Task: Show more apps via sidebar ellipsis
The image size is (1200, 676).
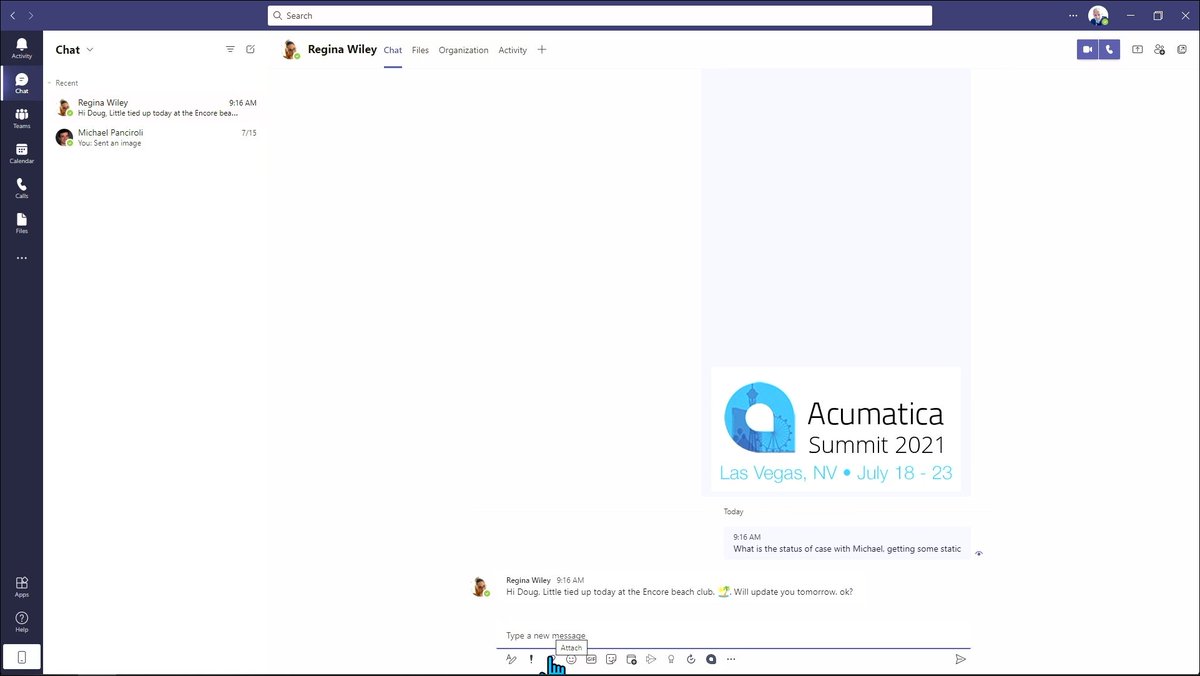Action: [x=21, y=258]
